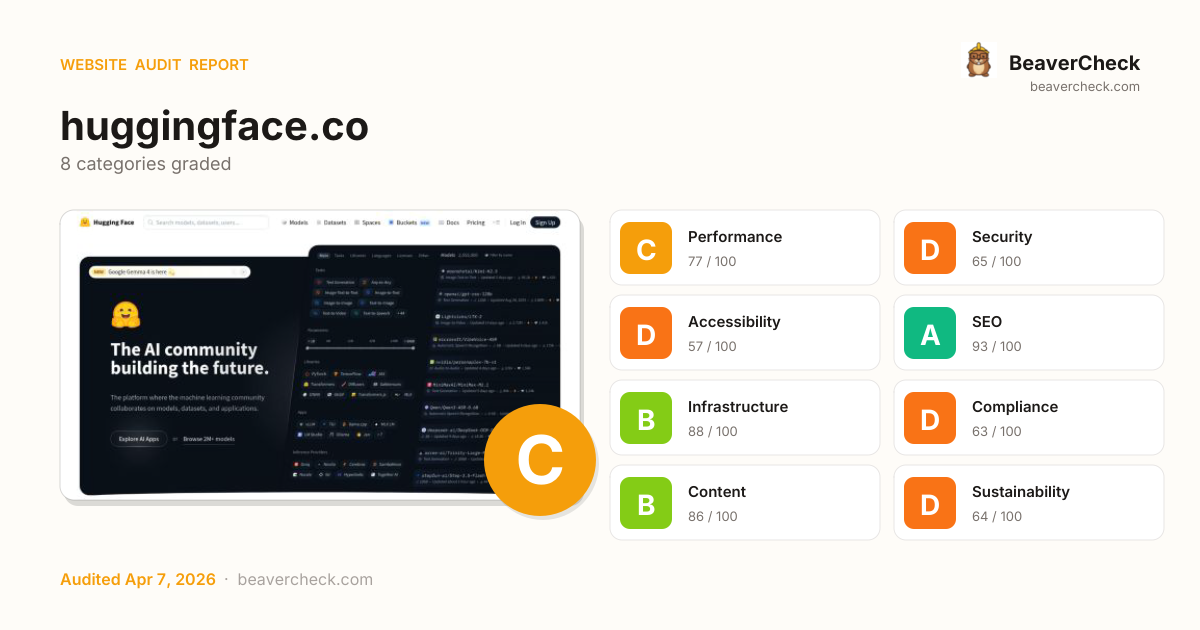The image size is (1200, 630).
Task: Click the Performance grade C badge
Action: click(x=646, y=248)
